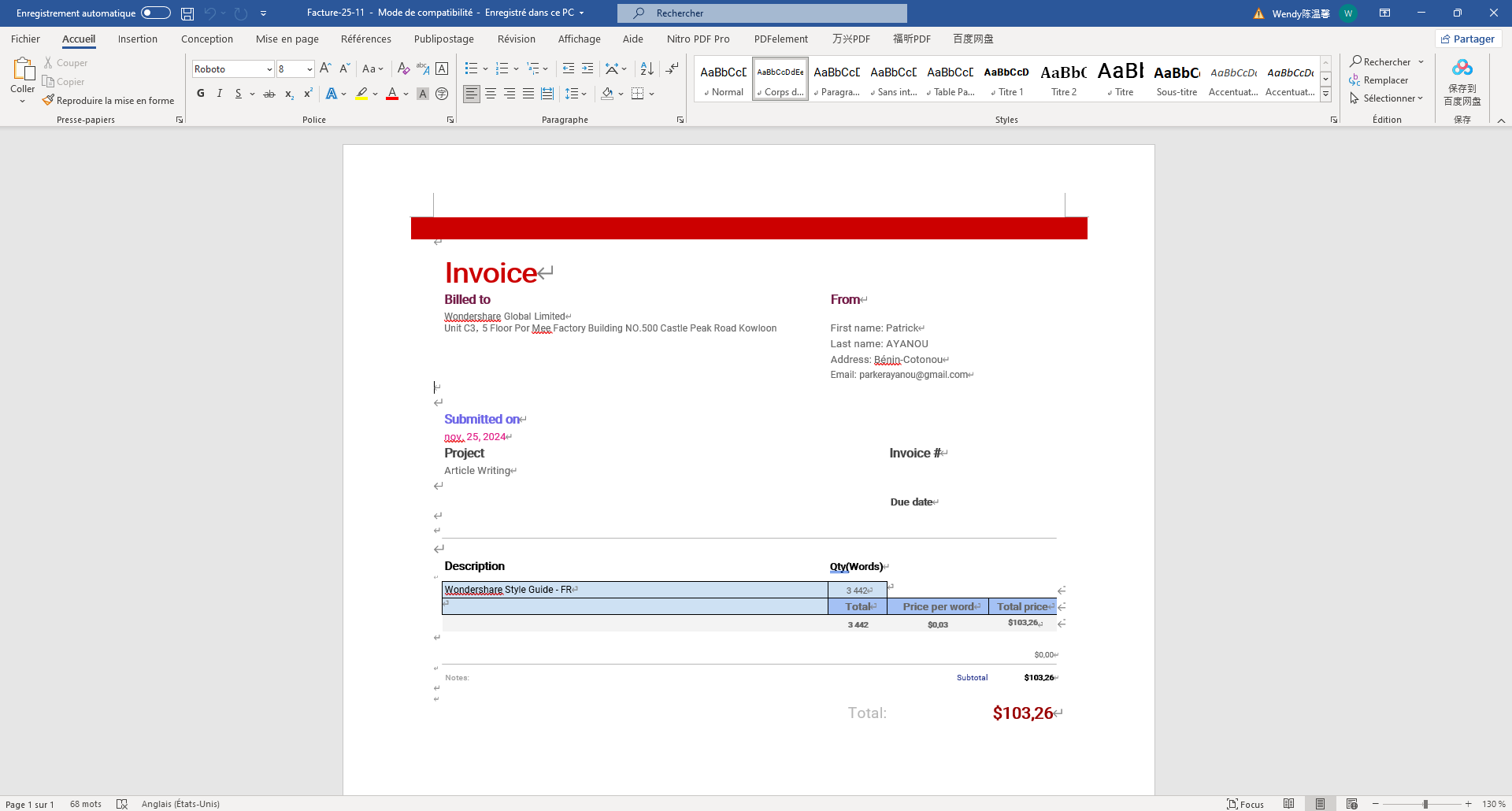The width and height of the screenshot is (1512, 811).
Task: Open paragraph settings dialog launcher
Action: (680, 120)
